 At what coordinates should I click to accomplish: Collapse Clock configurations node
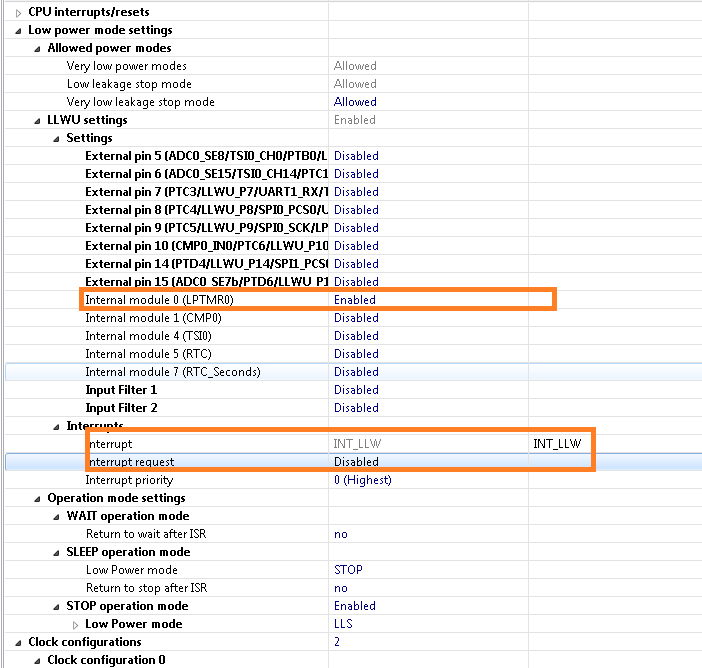(18, 643)
